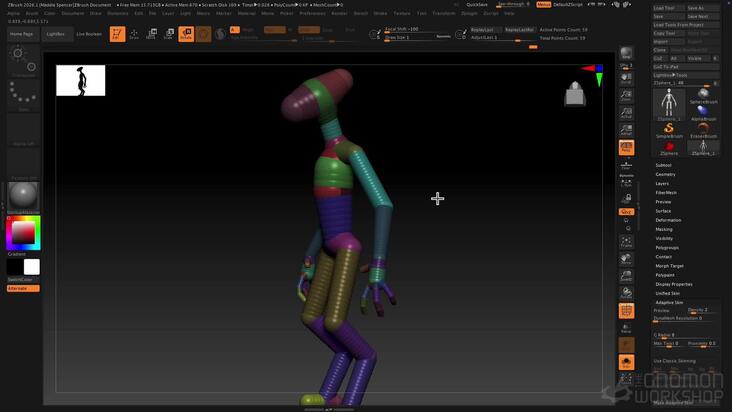Expand the Deformation section
The width and height of the screenshot is (732, 412).
coord(668,220)
